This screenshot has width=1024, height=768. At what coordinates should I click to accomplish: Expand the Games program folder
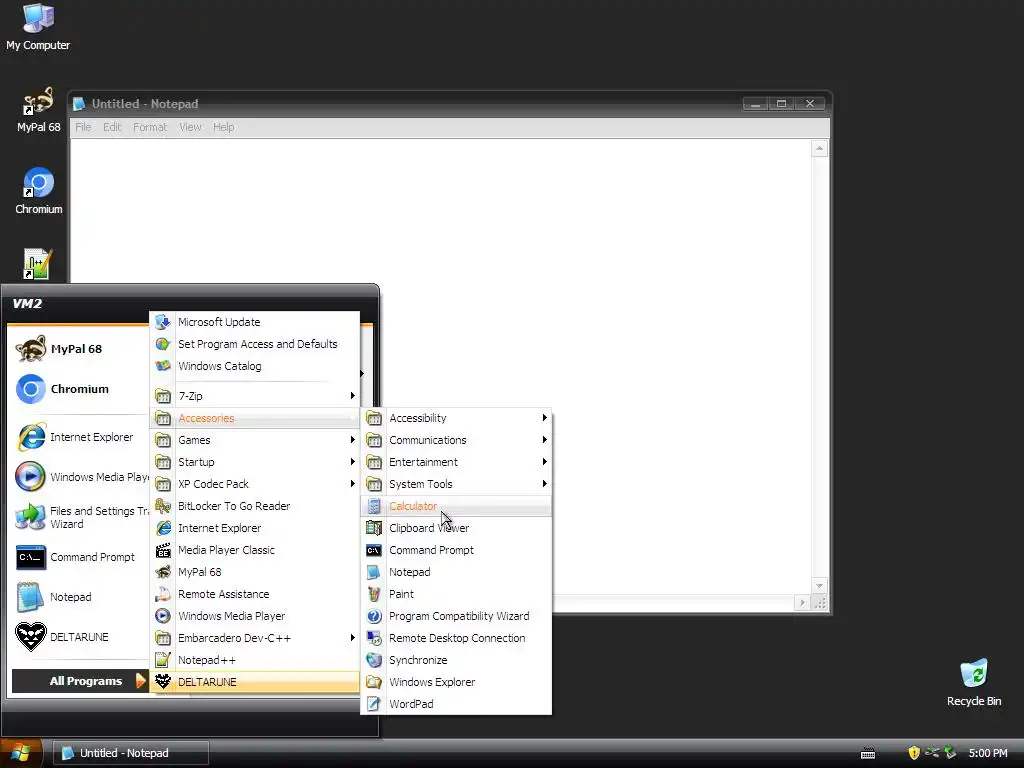pyautogui.click(x=255, y=440)
